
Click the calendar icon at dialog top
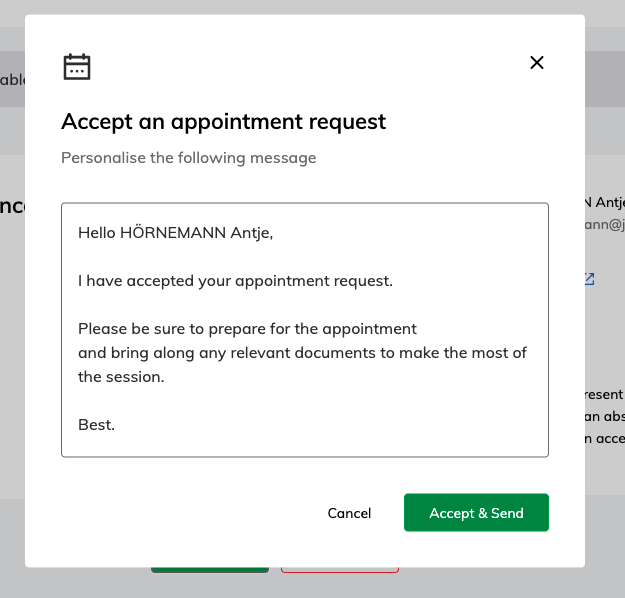click(77, 67)
